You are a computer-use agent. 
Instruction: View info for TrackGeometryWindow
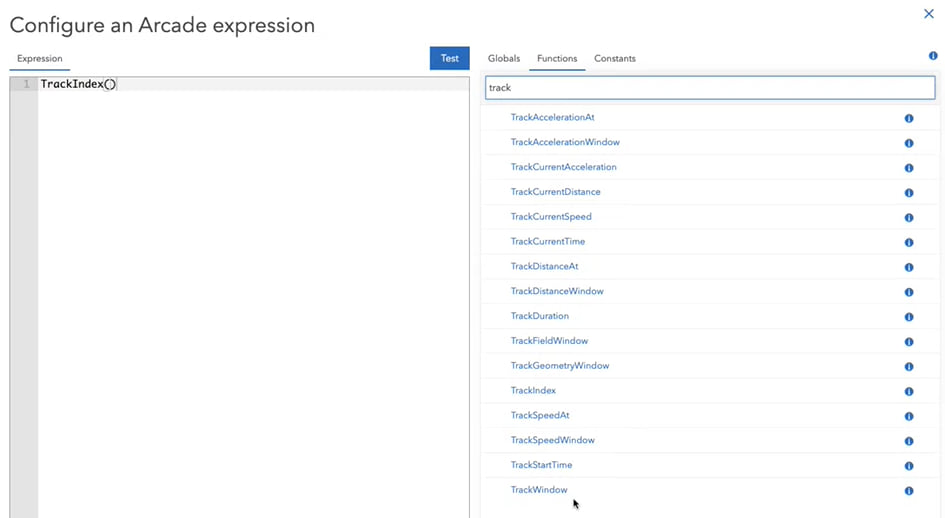pyautogui.click(x=909, y=367)
